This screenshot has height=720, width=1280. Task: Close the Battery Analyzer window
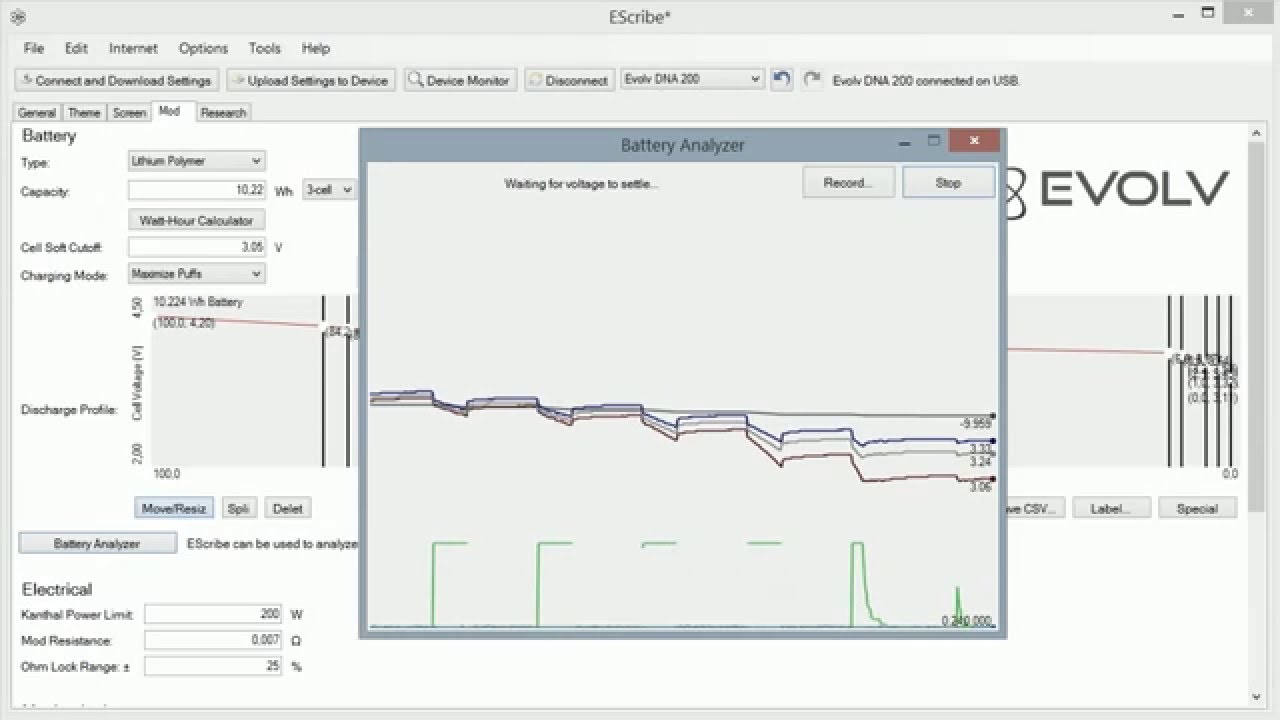974,141
